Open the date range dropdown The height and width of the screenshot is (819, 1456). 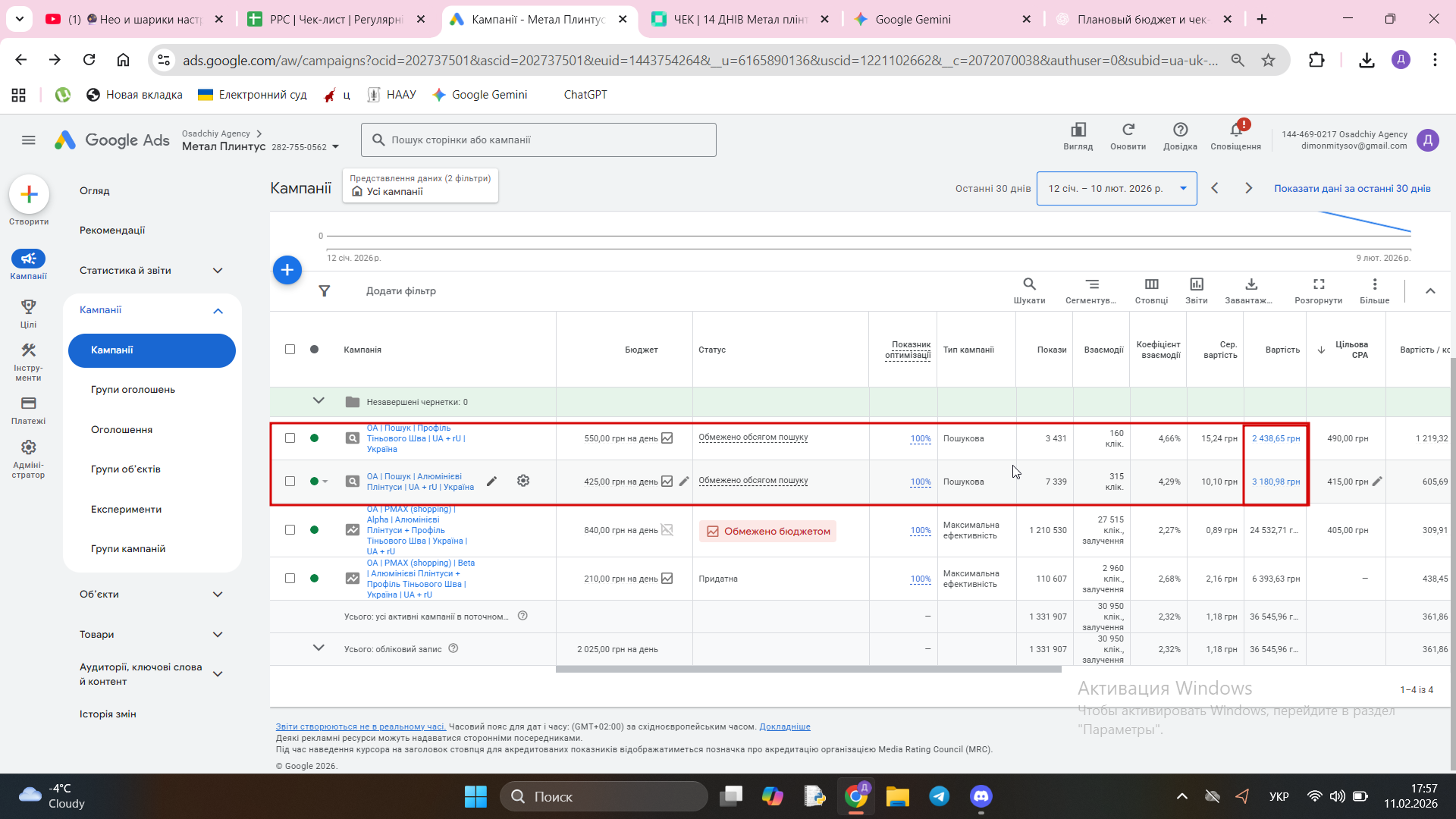pos(1116,189)
